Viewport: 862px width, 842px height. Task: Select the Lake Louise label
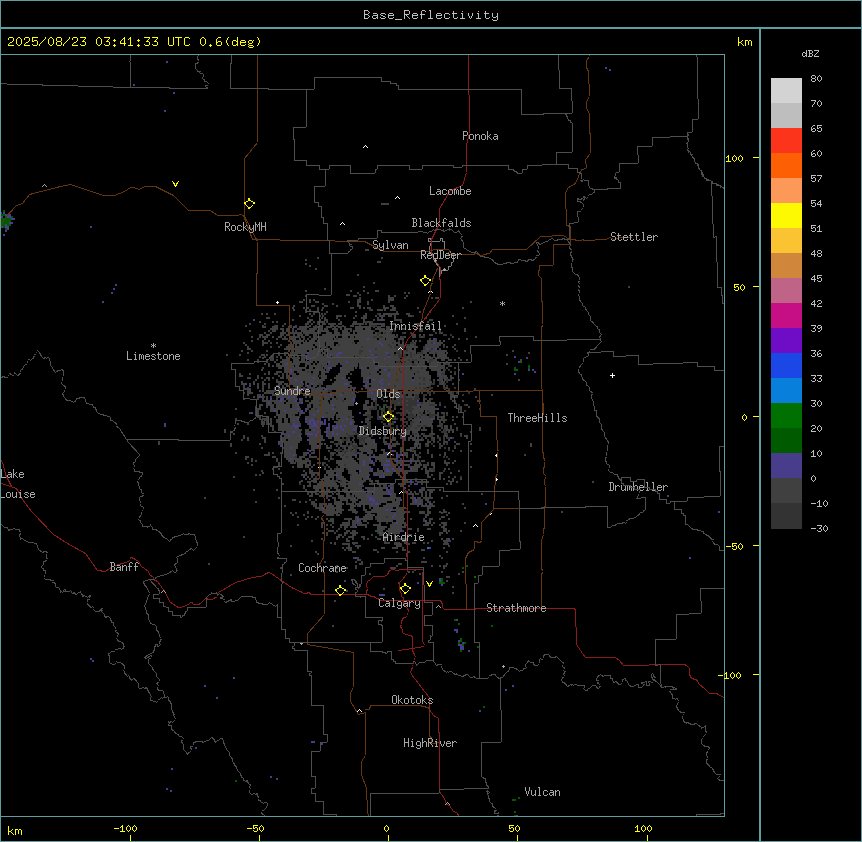pos(18,484)
